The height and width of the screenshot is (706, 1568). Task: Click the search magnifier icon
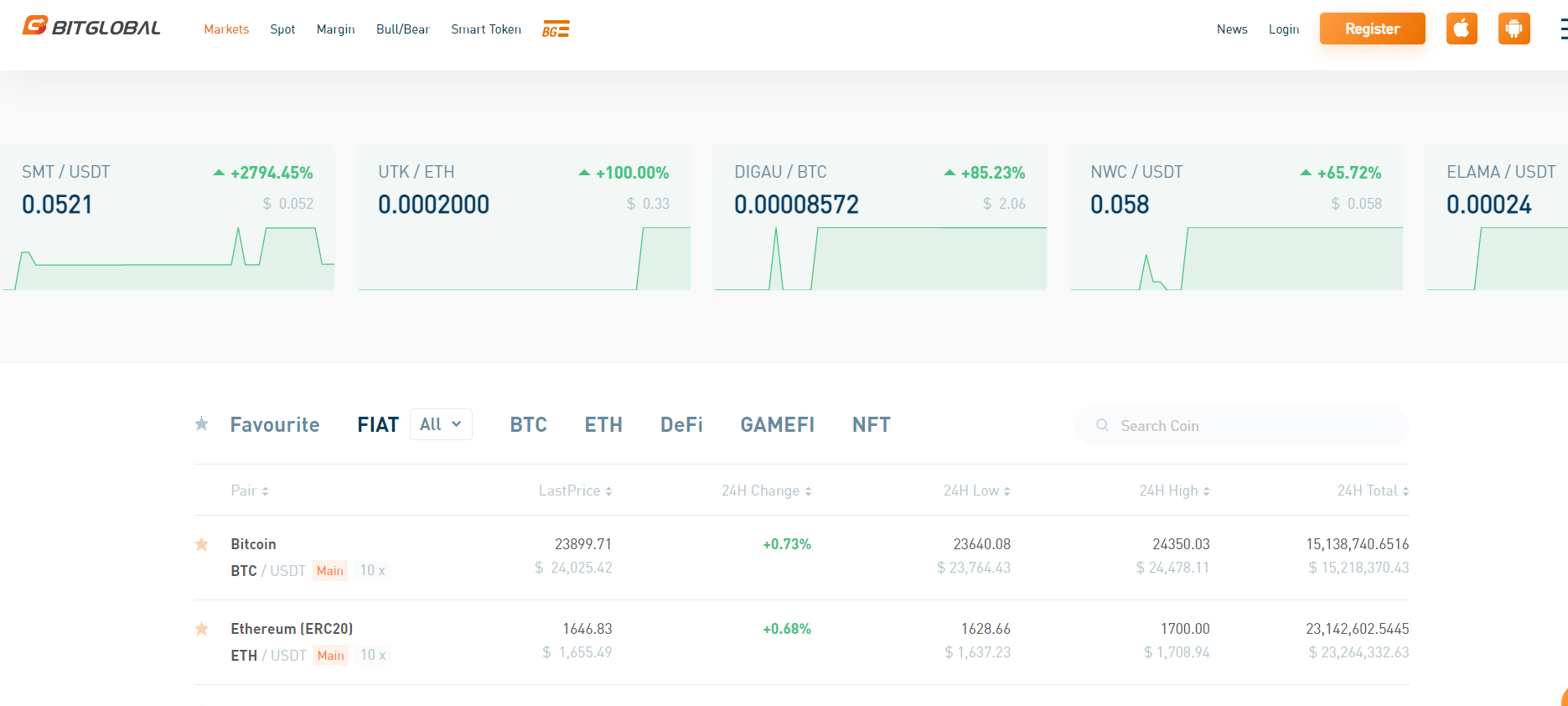(x=1102, y=426)
